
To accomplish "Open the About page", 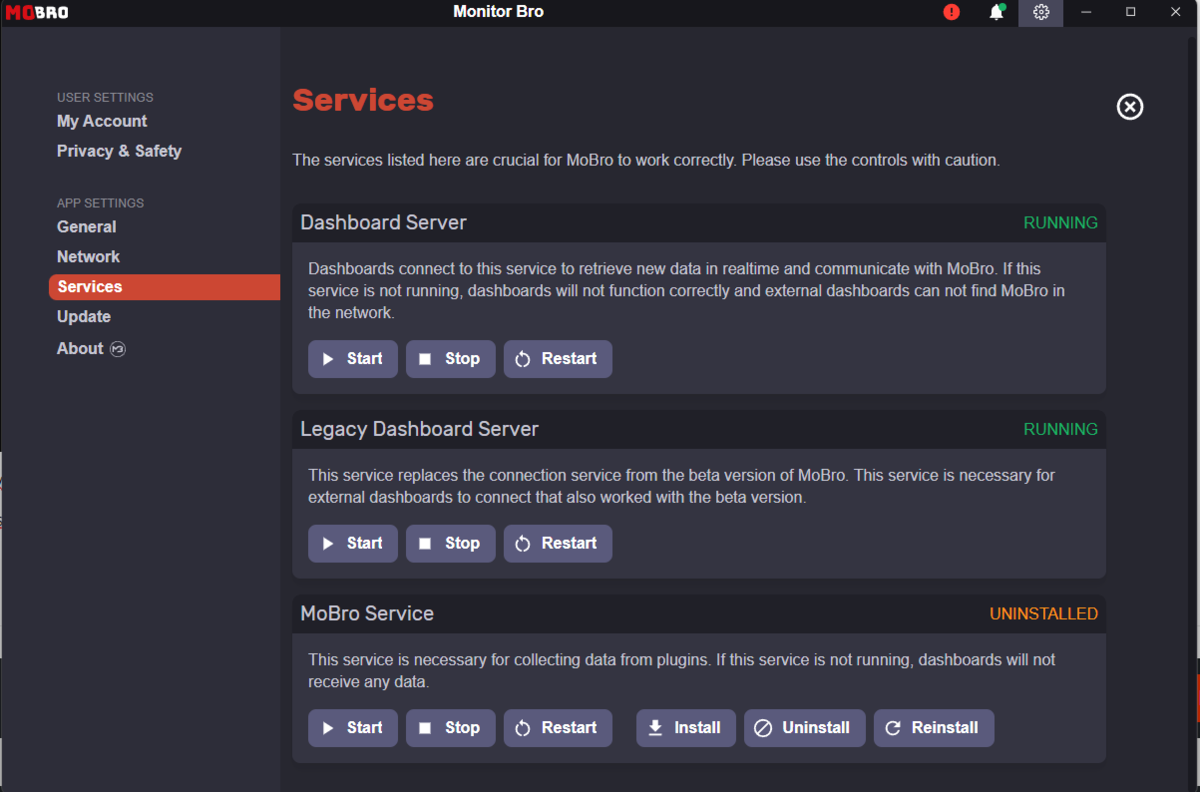I will click(80, 348).
